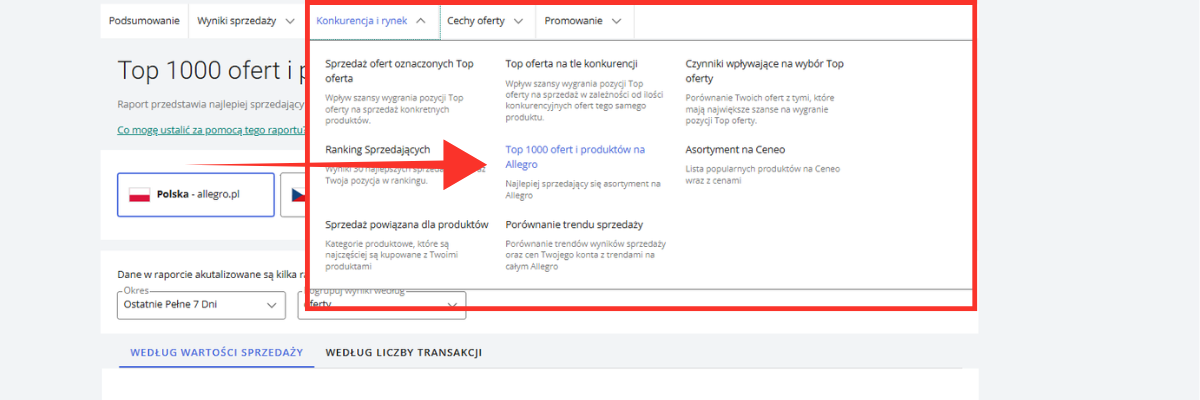Switch to Według liczby transakcji tab
The image size is (1200, 400).
[404, 353]
